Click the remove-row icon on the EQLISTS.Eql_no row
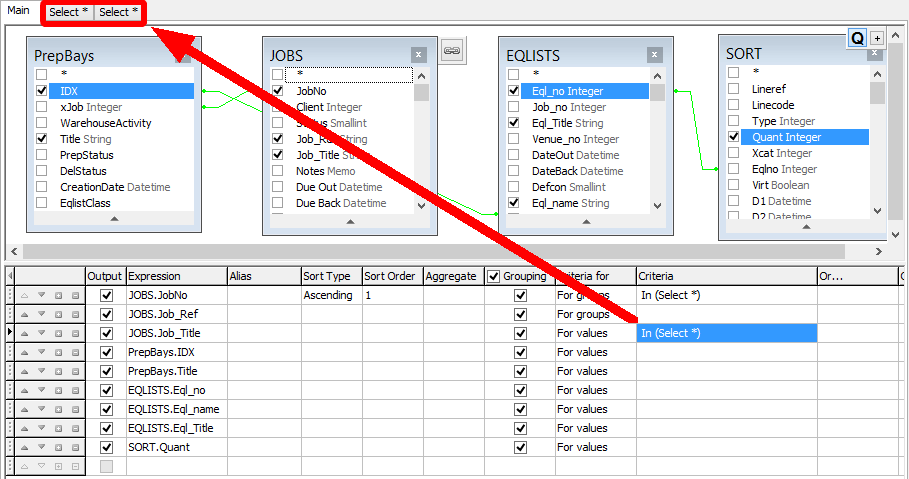 pyautogui.click(x=76, y=390)
